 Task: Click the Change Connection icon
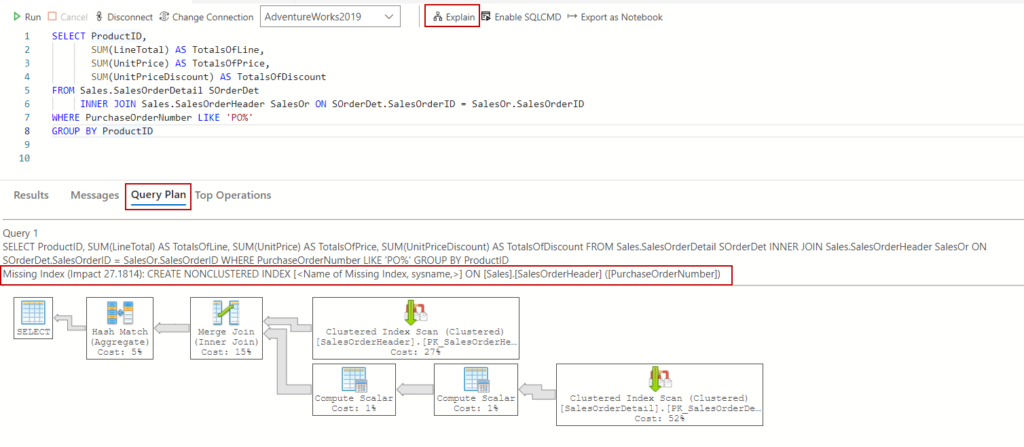165,17
